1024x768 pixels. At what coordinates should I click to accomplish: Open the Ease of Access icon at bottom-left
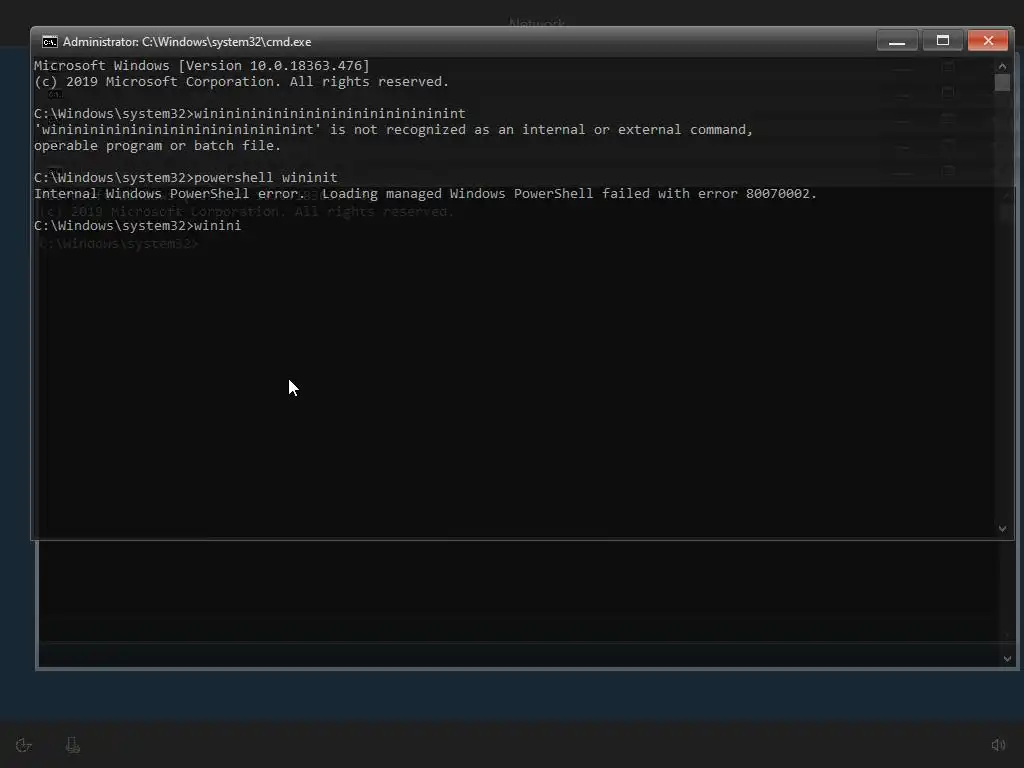coord(24,745)
